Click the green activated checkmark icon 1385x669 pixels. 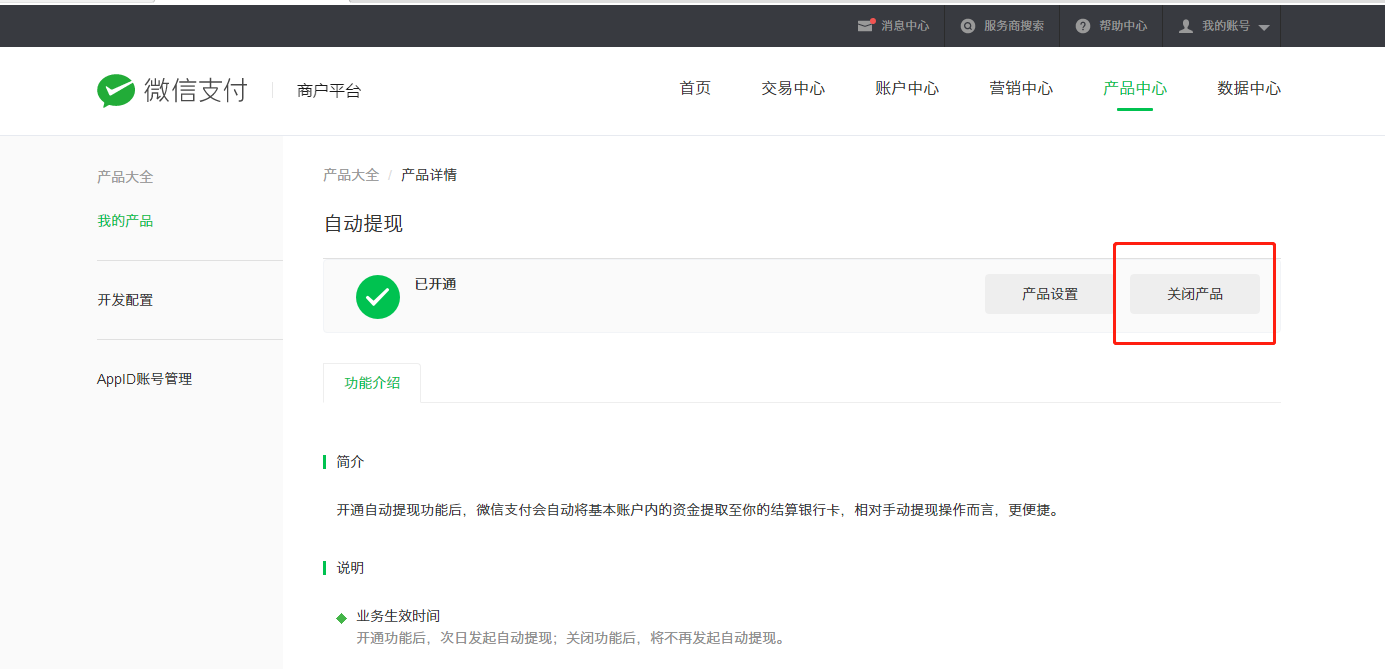pyautogui.click(x=378, y=296)
